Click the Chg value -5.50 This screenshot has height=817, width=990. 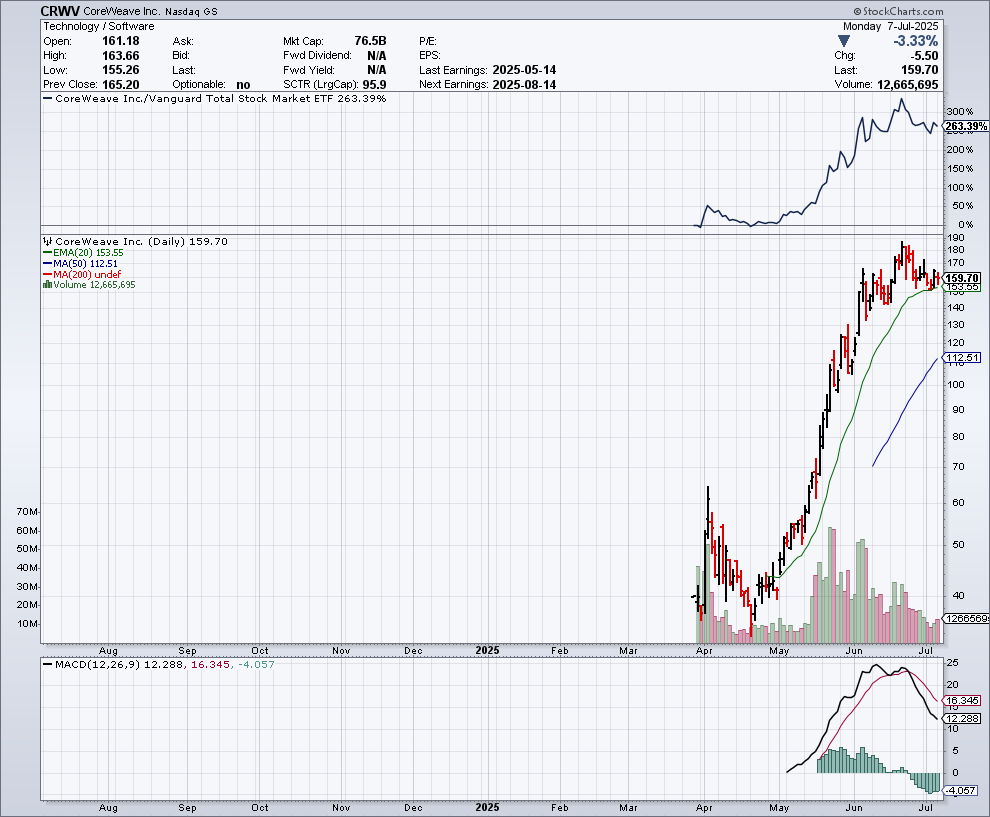pos(924,56)
